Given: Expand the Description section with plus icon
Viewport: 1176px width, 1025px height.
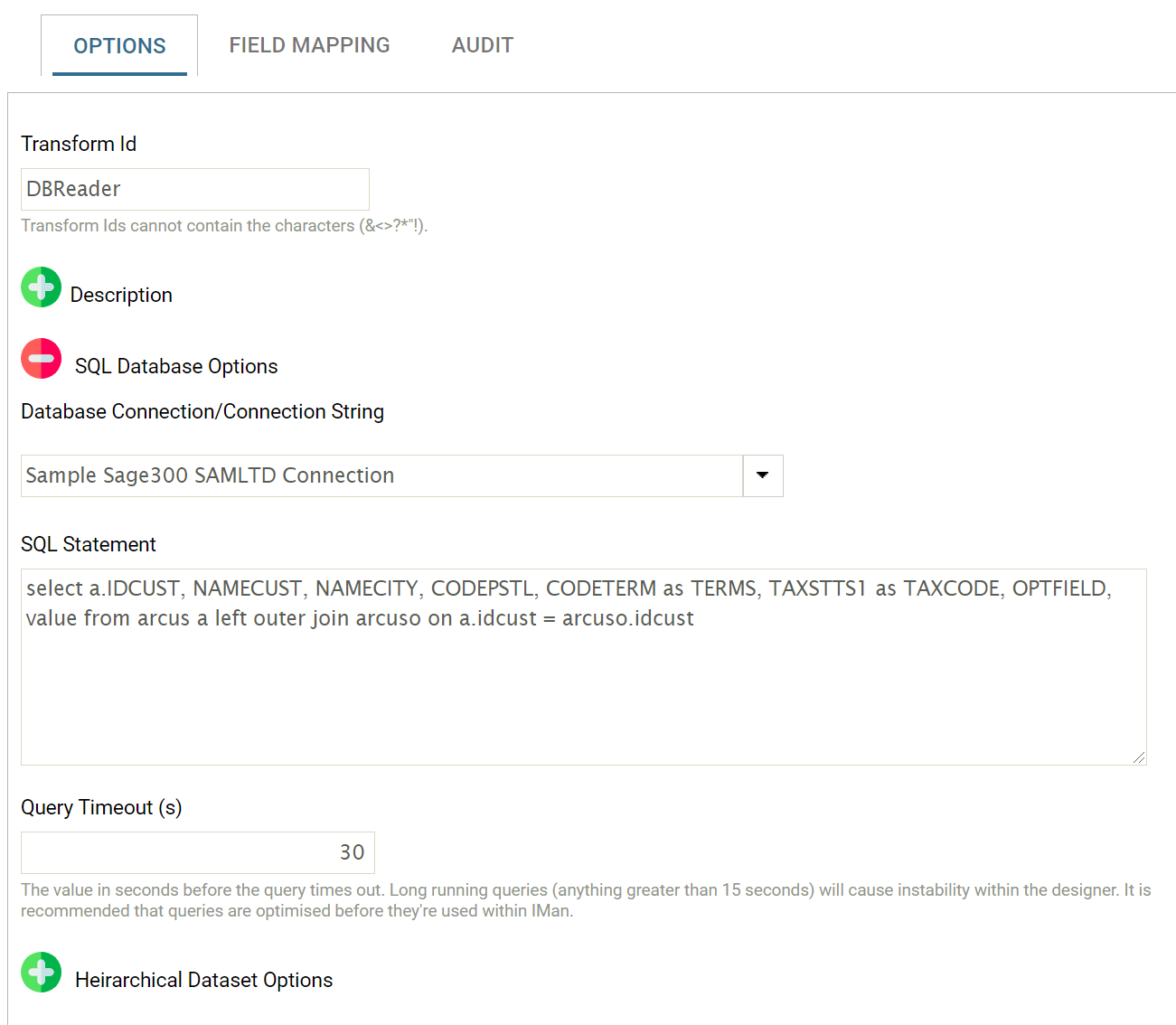Looking at the screenshot, I should click(41, 287).
